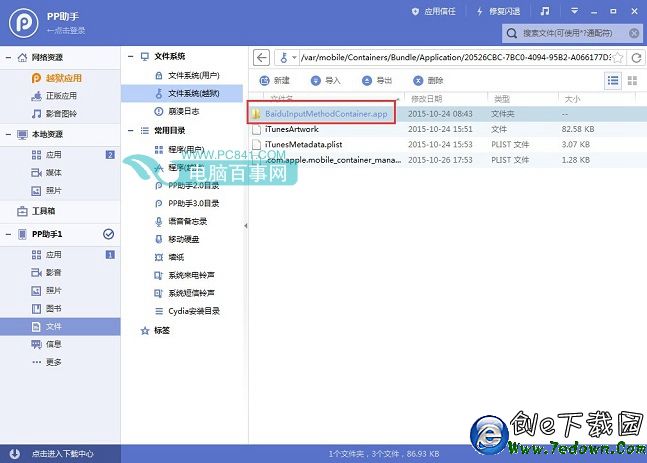647x463 pixels.
Task: Open the music note ringtone icon
Action: pos(545,11)
